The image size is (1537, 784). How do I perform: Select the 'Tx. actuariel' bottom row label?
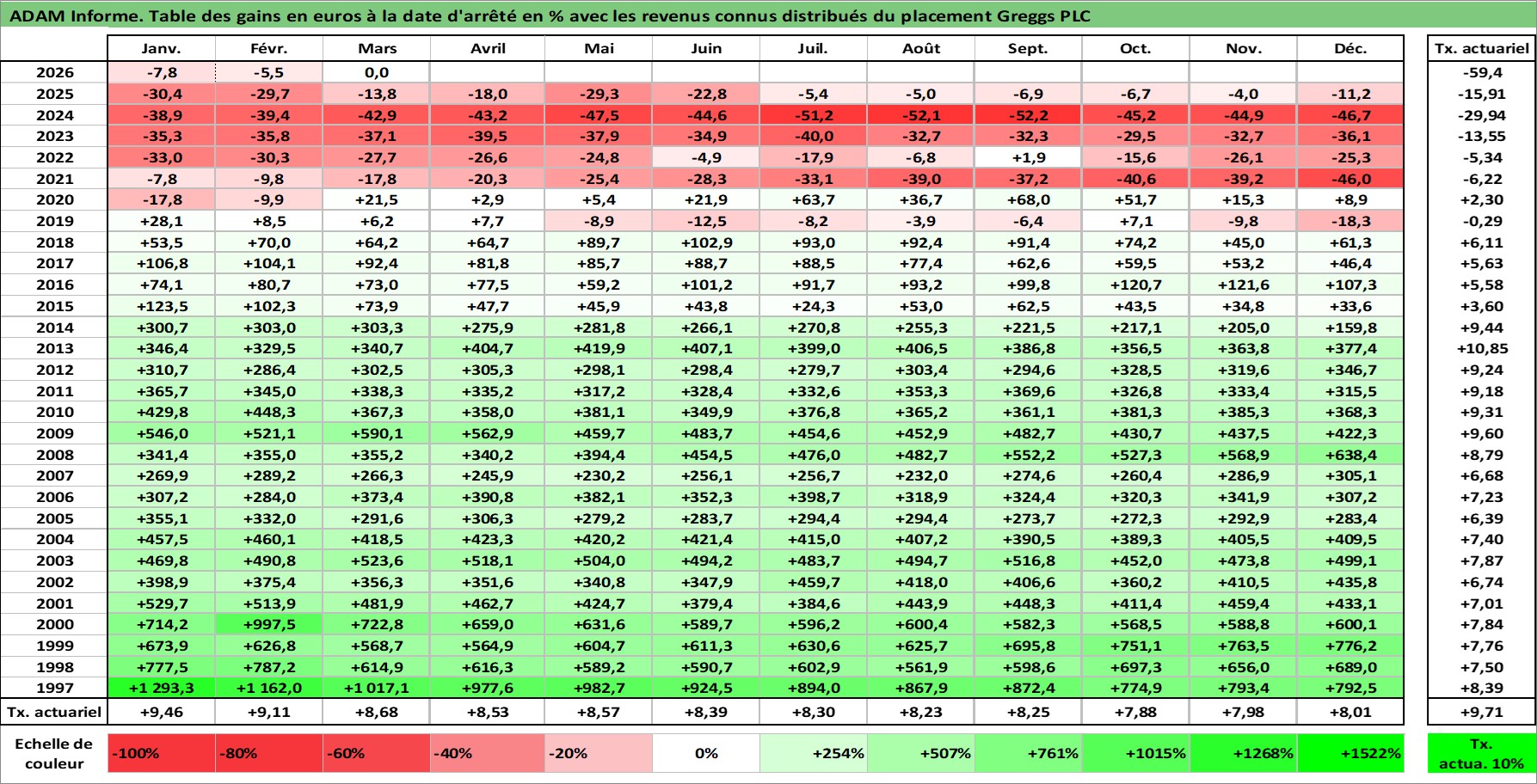point(54,712)
